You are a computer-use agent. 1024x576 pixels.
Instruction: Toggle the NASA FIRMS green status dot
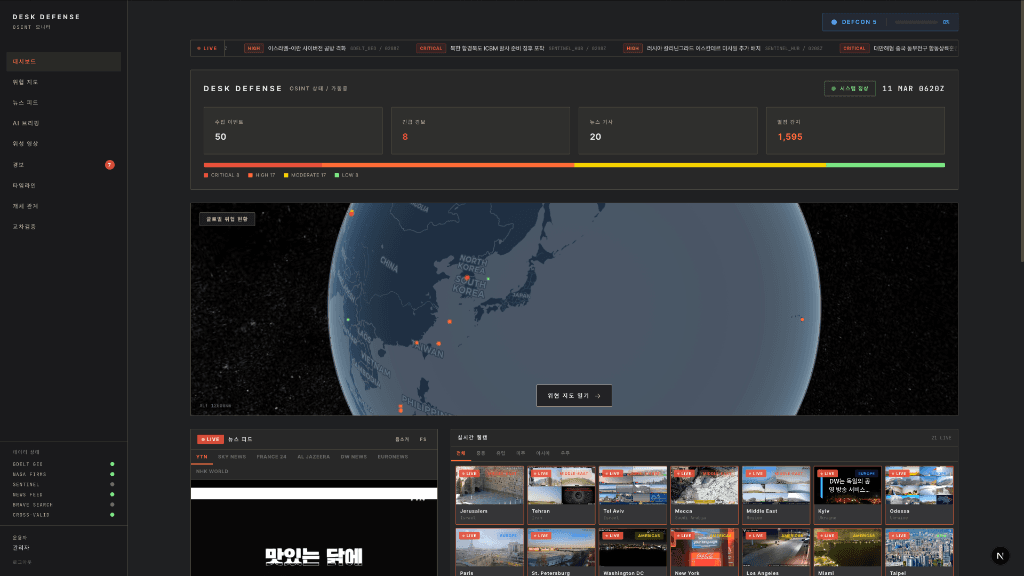[x=112, y=474]
